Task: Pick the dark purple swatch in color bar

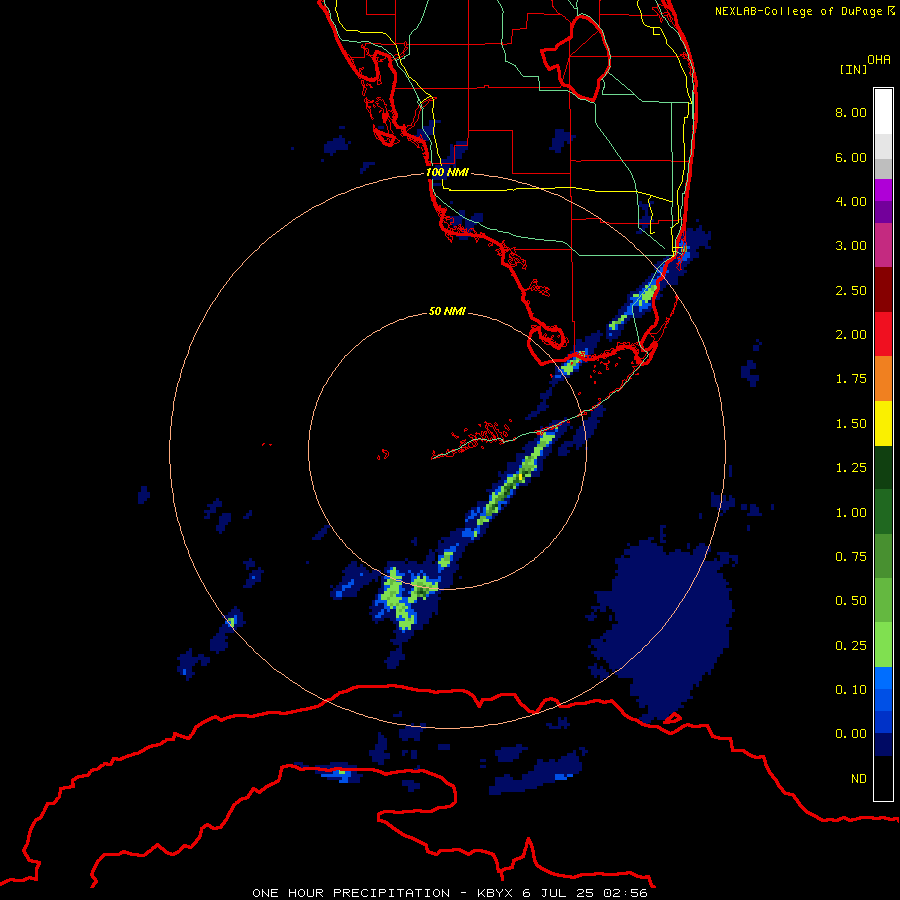Action: coord(883,212)
